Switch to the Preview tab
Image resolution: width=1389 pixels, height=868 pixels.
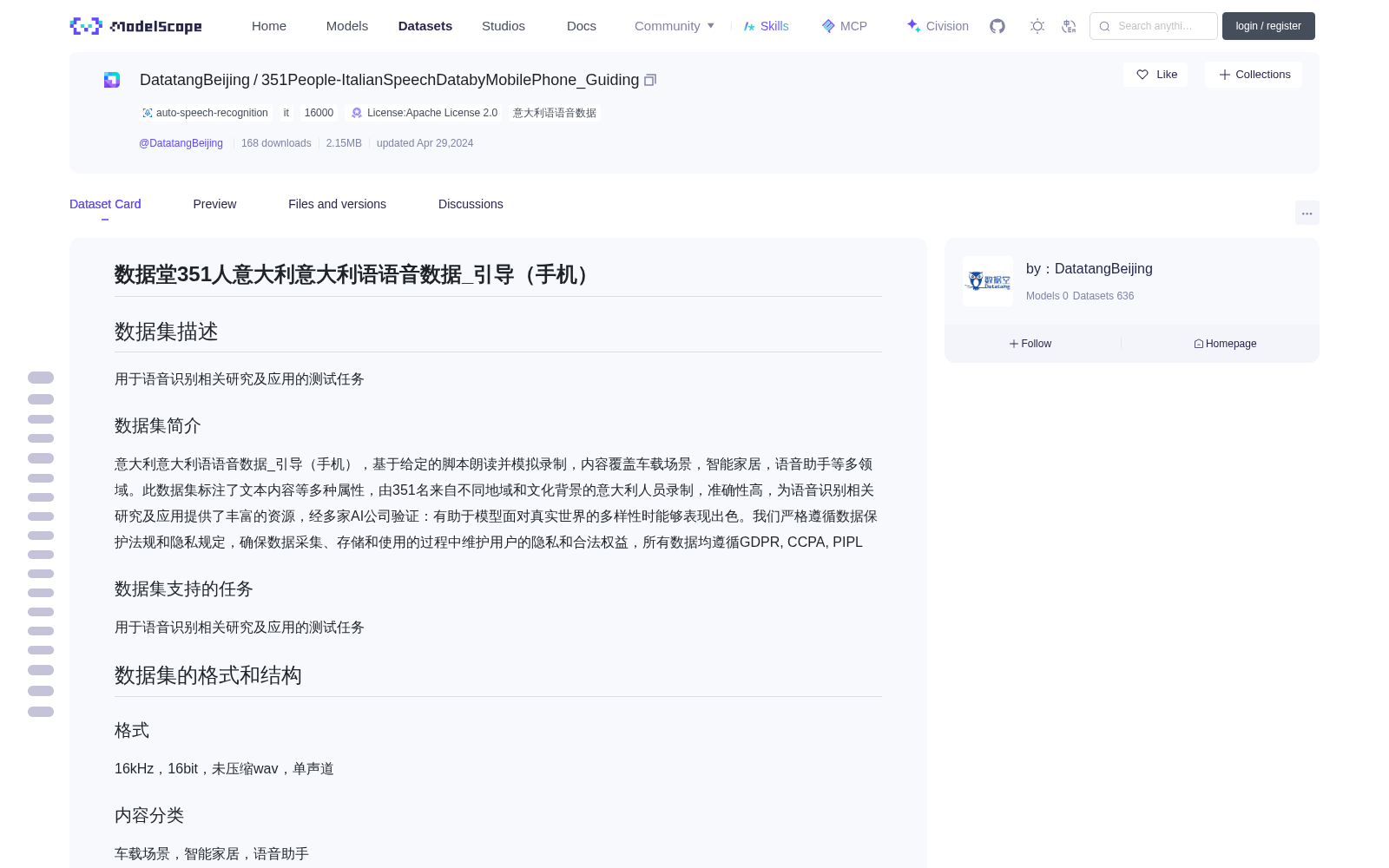coord(214,204)
